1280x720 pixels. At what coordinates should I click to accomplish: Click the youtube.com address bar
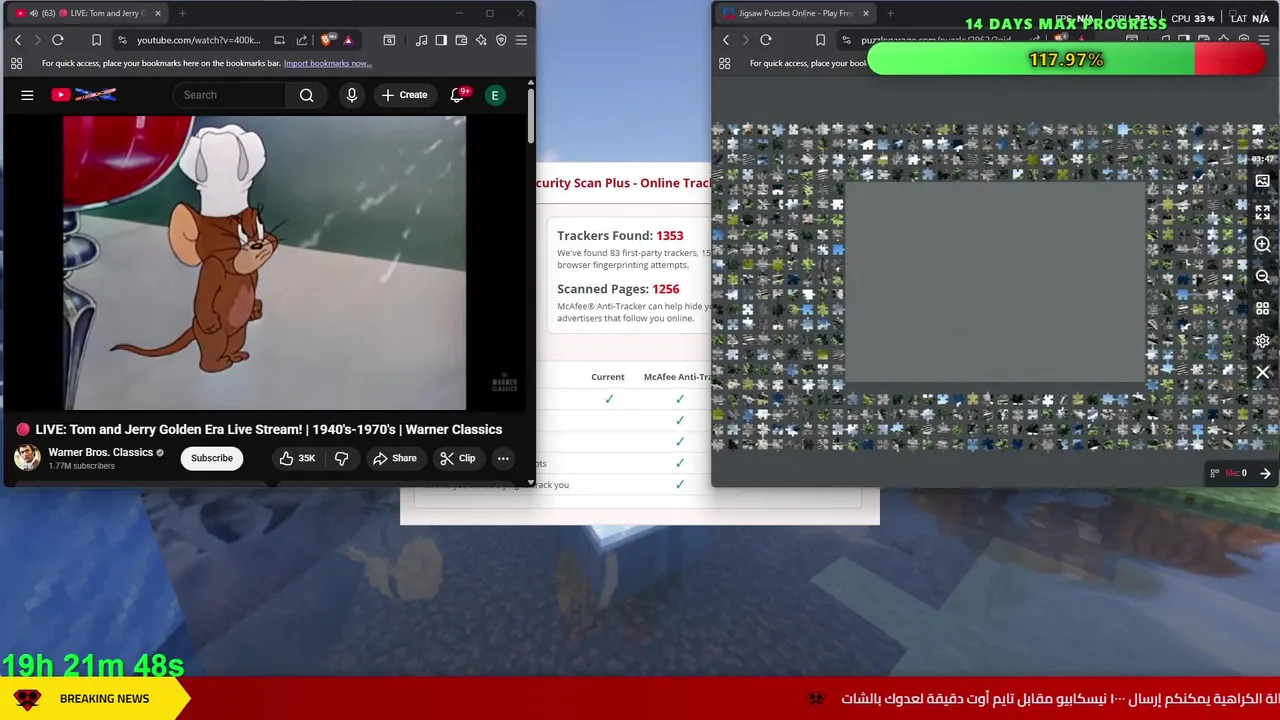(x=198, y=40)
